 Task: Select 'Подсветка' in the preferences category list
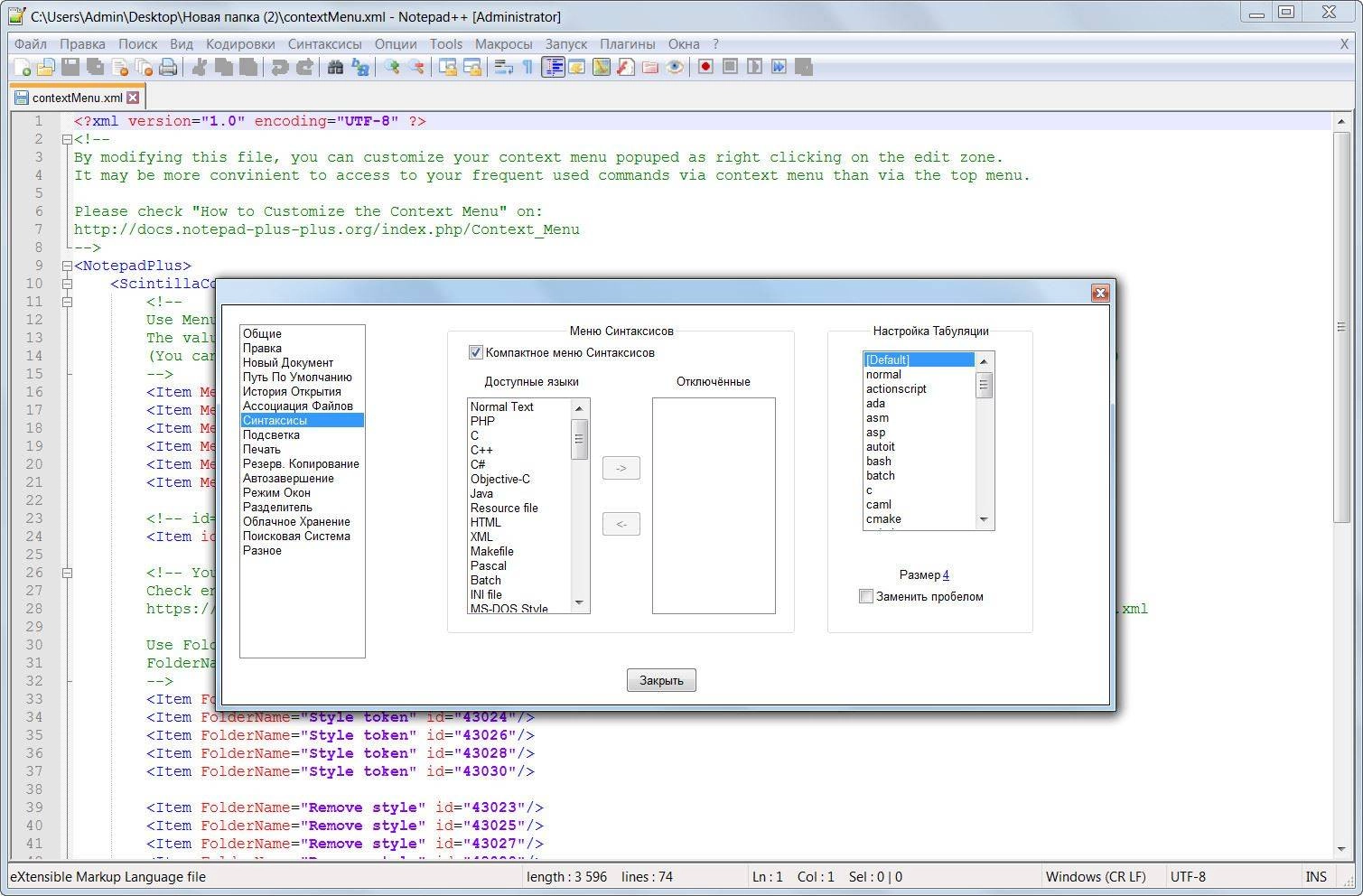tap(302, 434)
